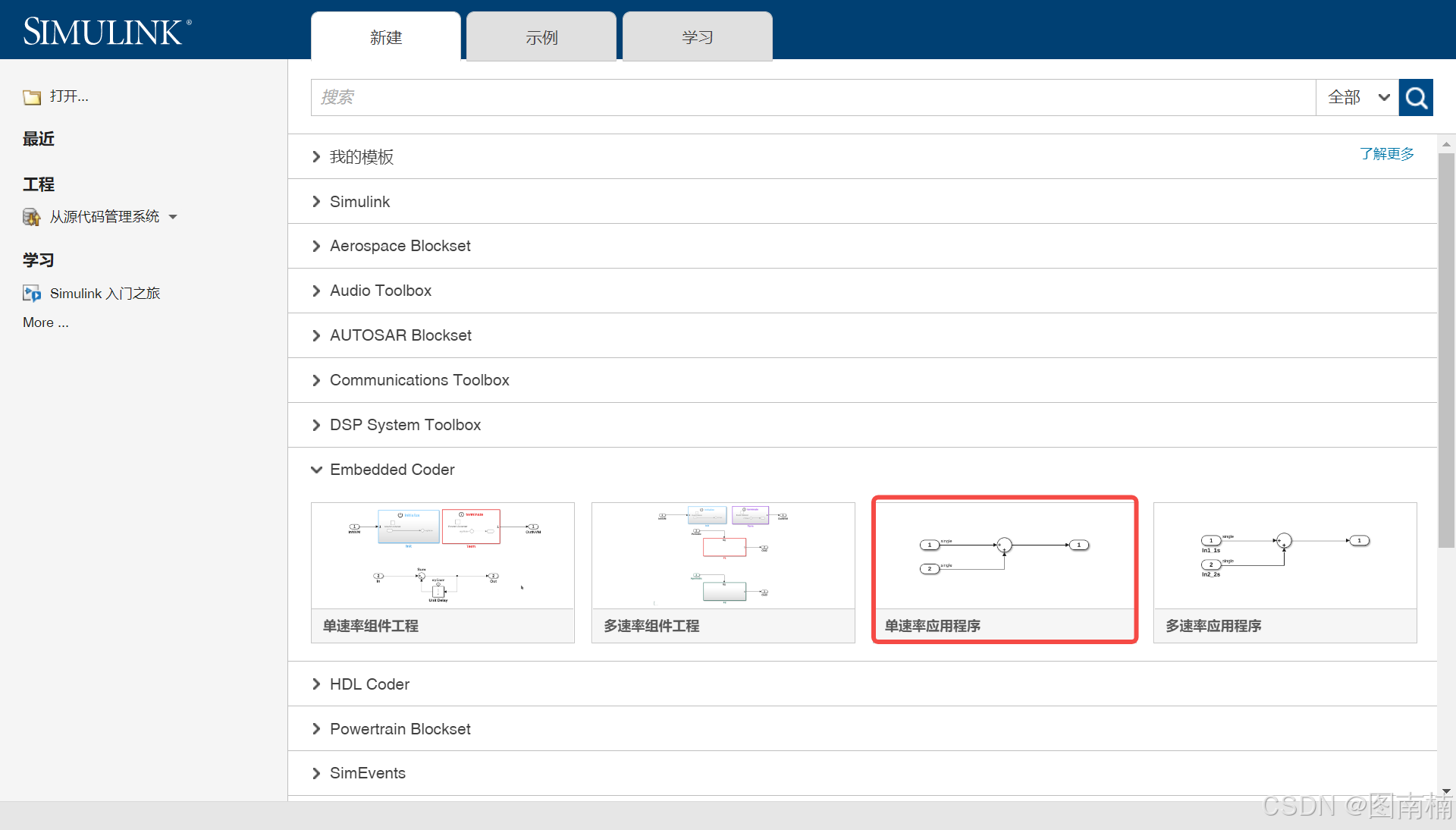The image size is (1456, 830).
Task: Click the folder icon next to 打开
Action: [32, 97]
